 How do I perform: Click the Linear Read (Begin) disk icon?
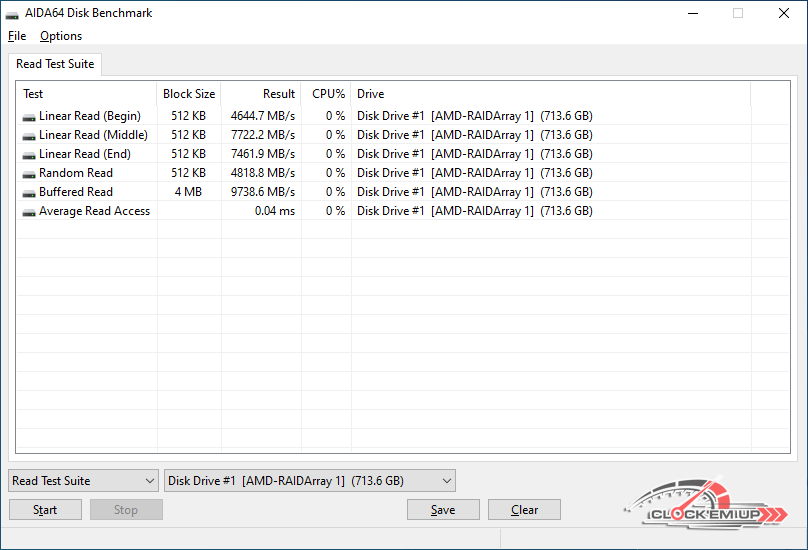[29, 117]
